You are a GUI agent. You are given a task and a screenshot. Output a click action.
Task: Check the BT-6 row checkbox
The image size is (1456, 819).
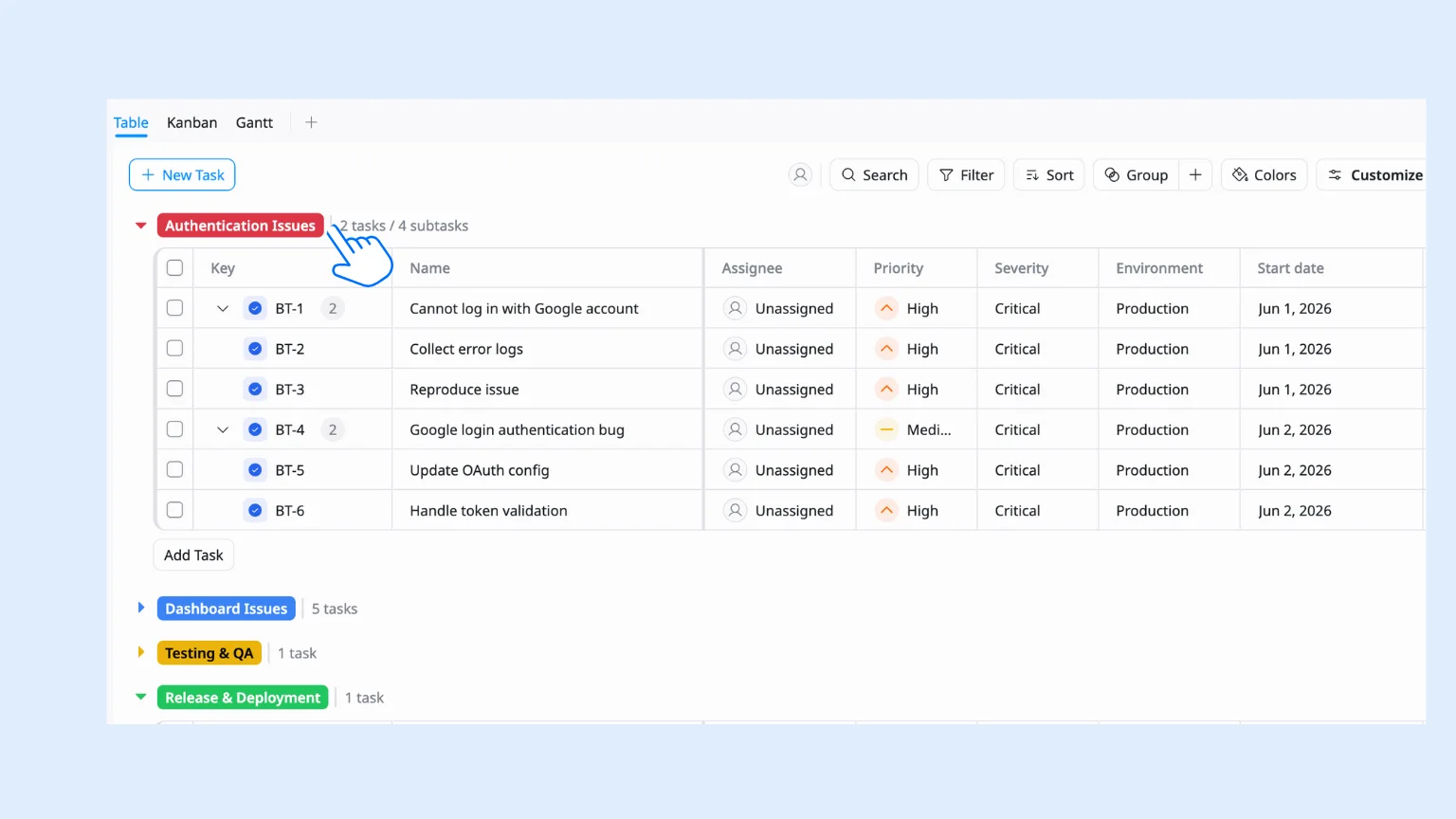pos(174,510)
